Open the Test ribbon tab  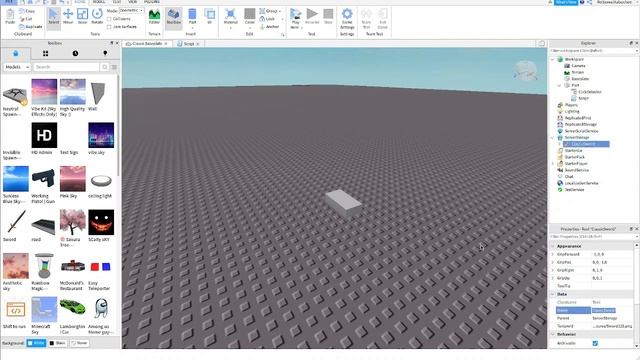click(117, 2)
